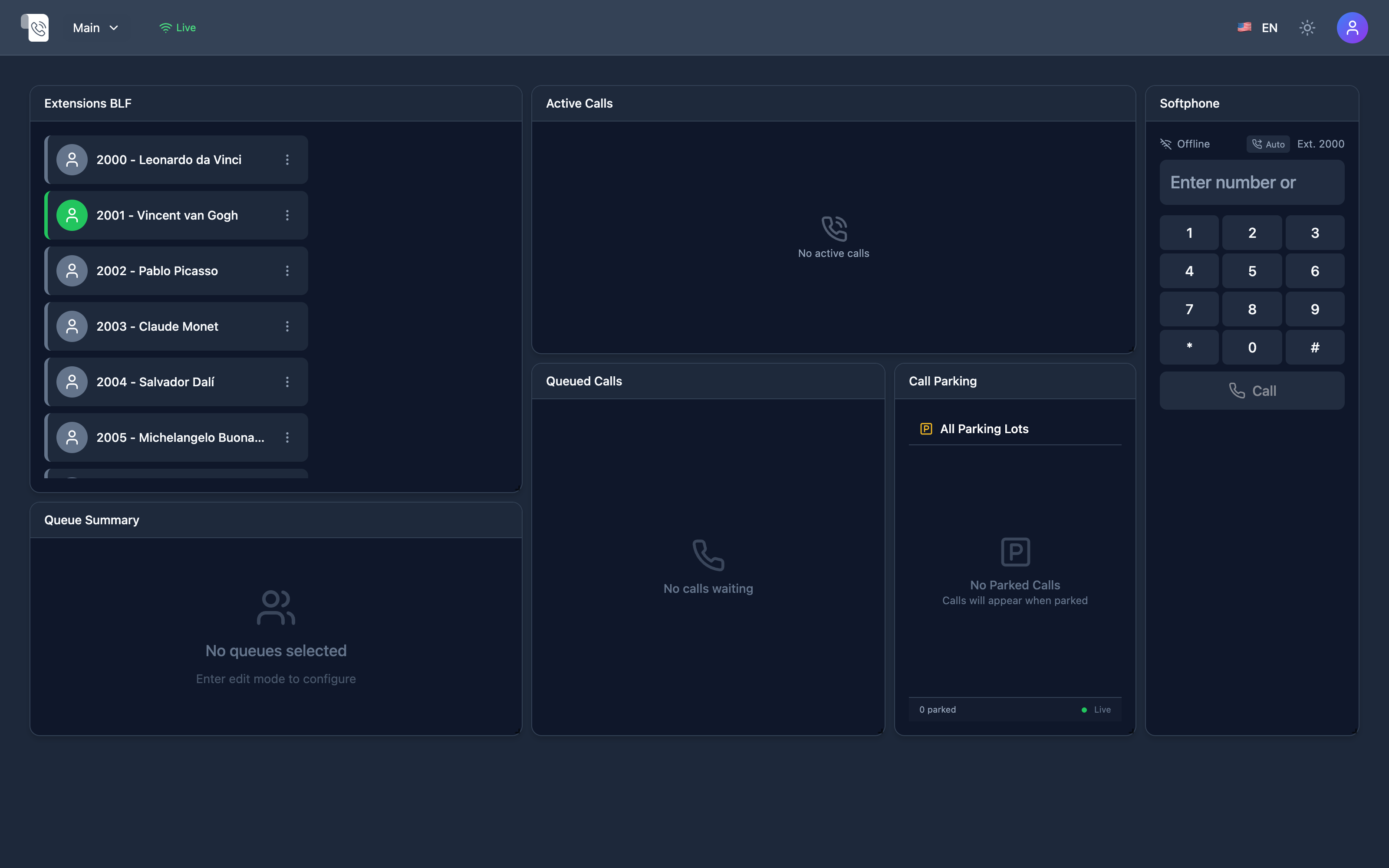Click the Call button in Softphone

pyautogui.click(x=1252, y=391)
